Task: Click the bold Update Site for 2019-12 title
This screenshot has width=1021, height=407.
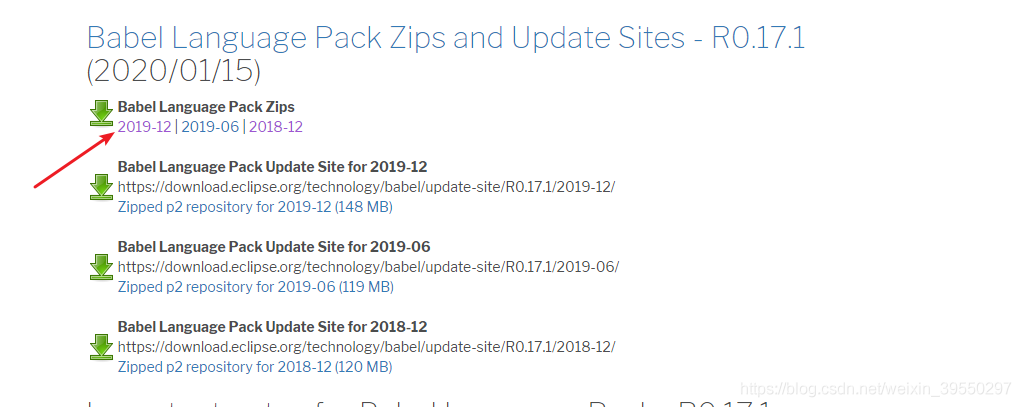Action: tap(273, 166)
